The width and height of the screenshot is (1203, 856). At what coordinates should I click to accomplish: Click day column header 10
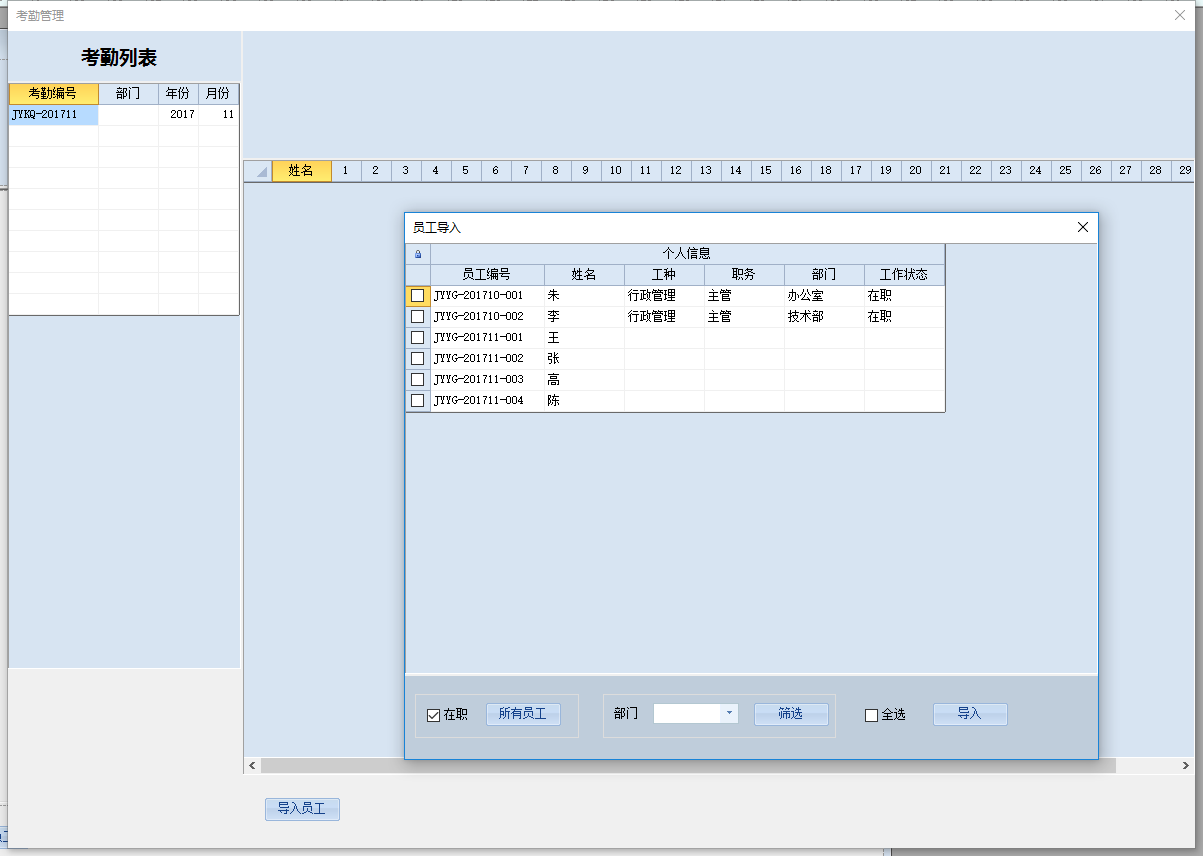(616, 171)
